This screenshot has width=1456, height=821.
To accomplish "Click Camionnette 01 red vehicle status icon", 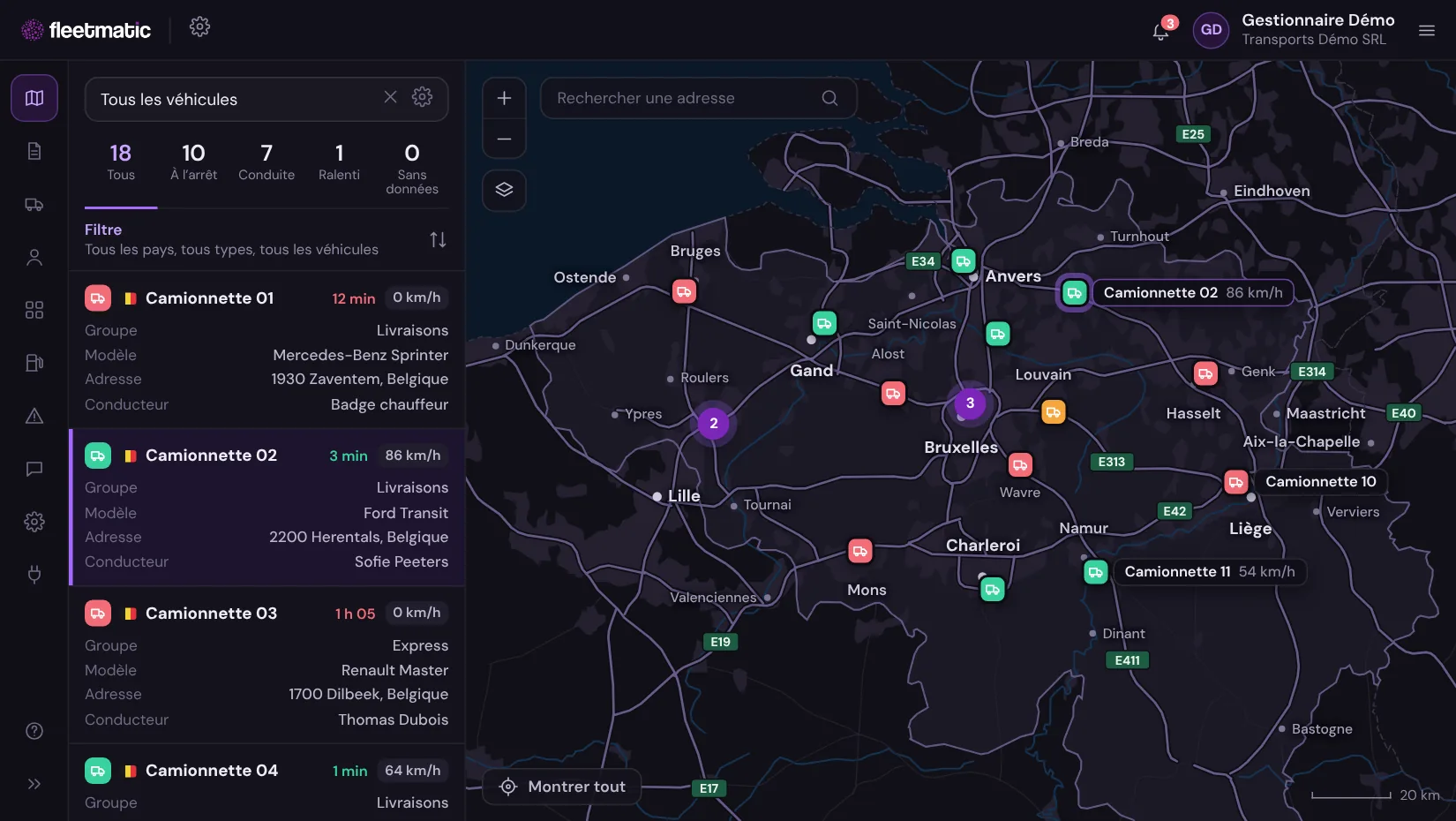I will 98,298.
